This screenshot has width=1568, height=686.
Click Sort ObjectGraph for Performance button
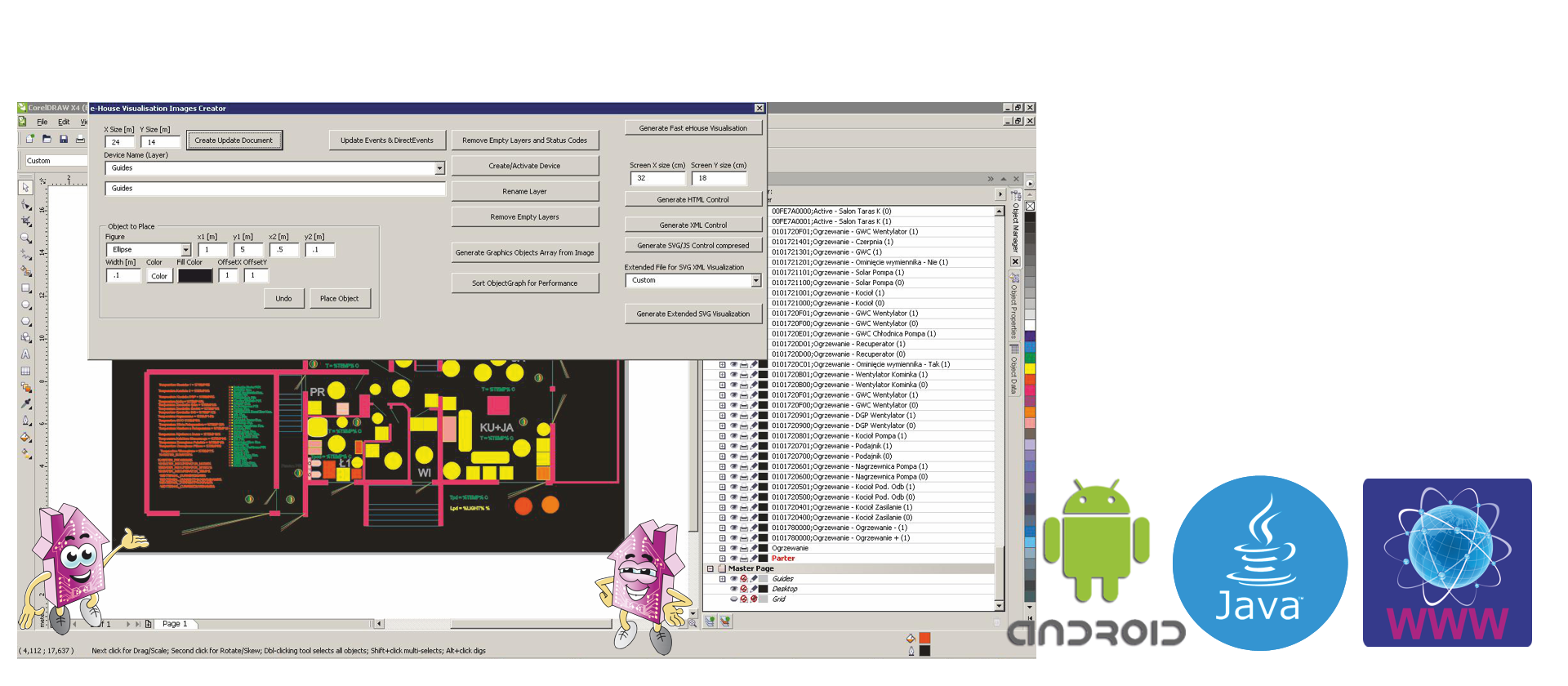[x=524, y=283]
